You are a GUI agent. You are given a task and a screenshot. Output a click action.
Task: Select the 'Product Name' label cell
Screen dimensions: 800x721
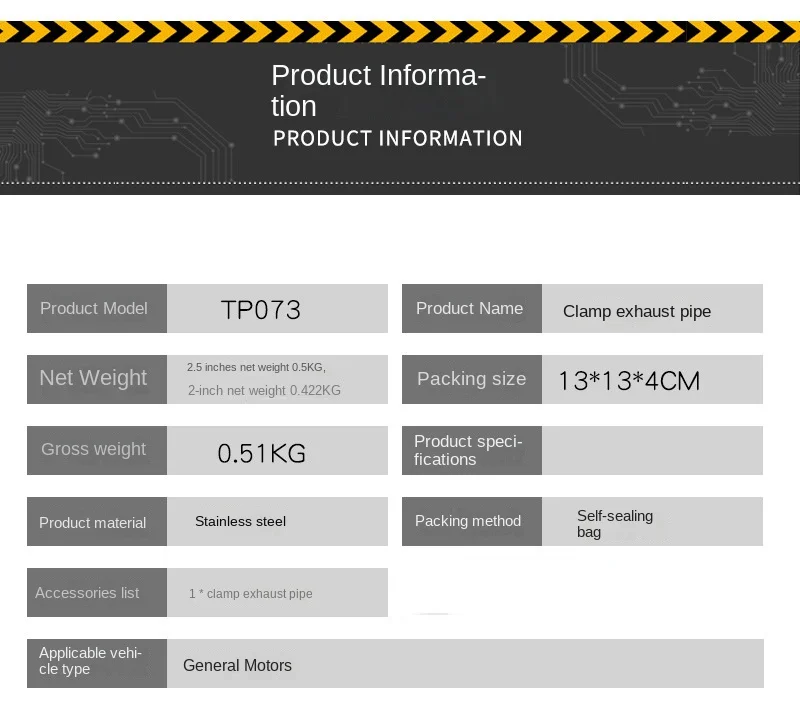point(472,308)
